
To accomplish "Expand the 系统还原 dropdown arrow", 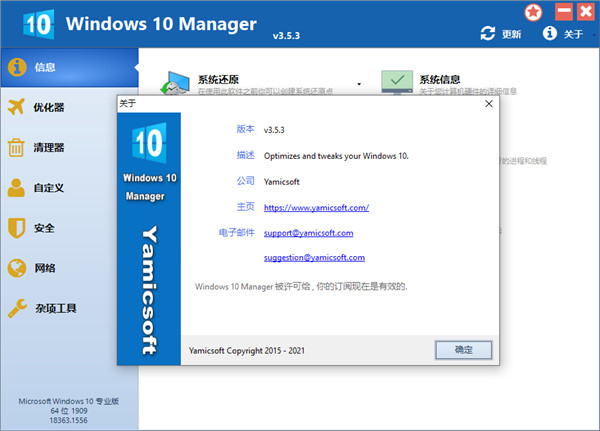I will [x=359, y=85].
